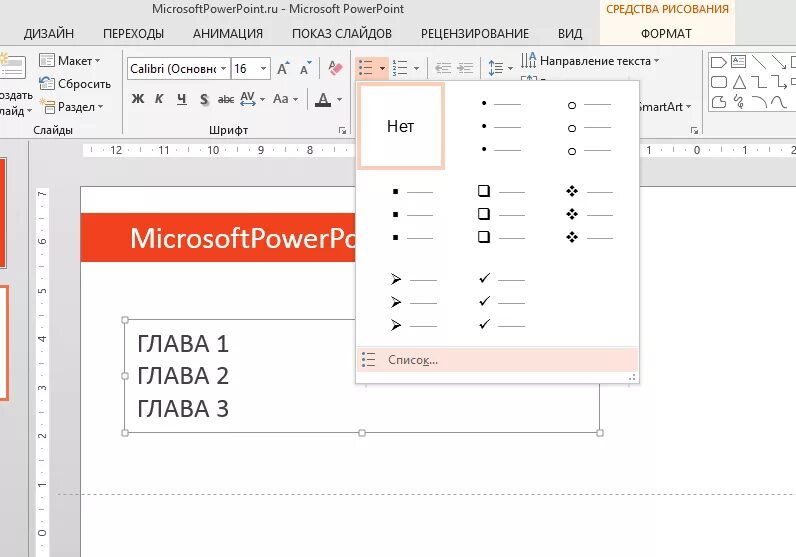Image resolution: width=796 pixels, height=557 pixels.
Task: Apply strikethrough (abc) formatting
Action: pyautogui.click(x=225, y=99)
